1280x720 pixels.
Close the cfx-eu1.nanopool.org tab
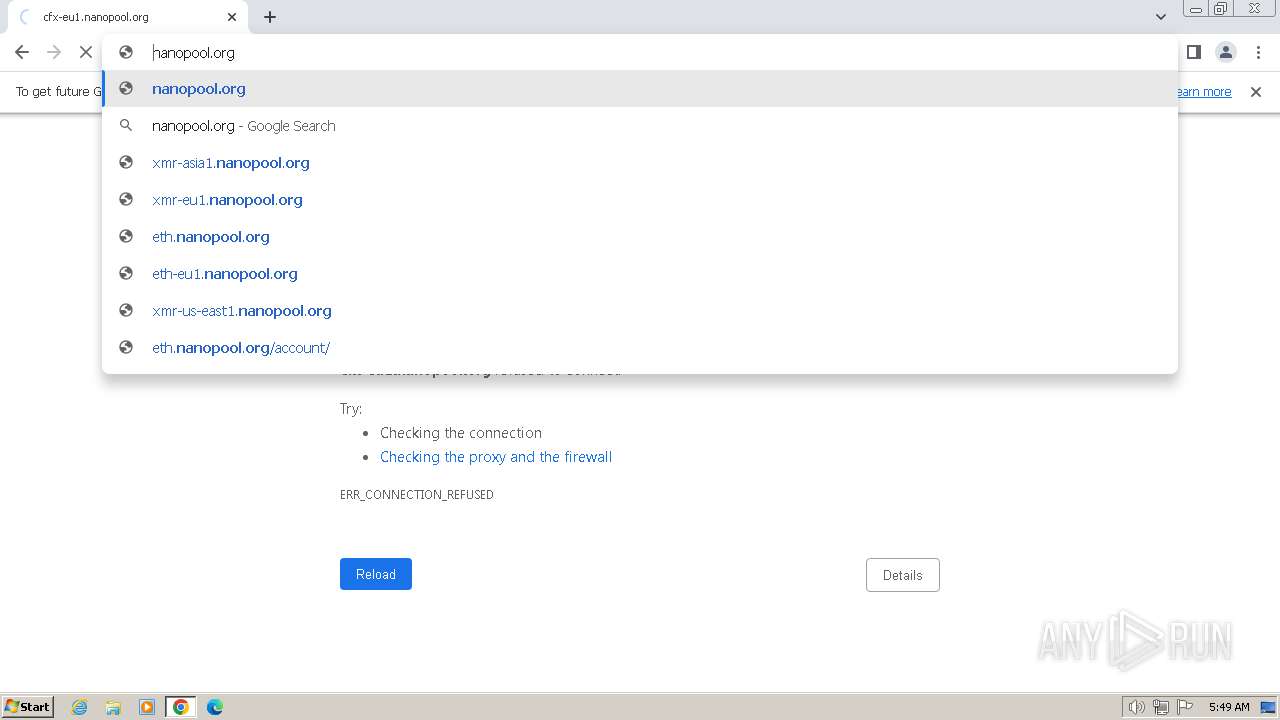(232, 17)
